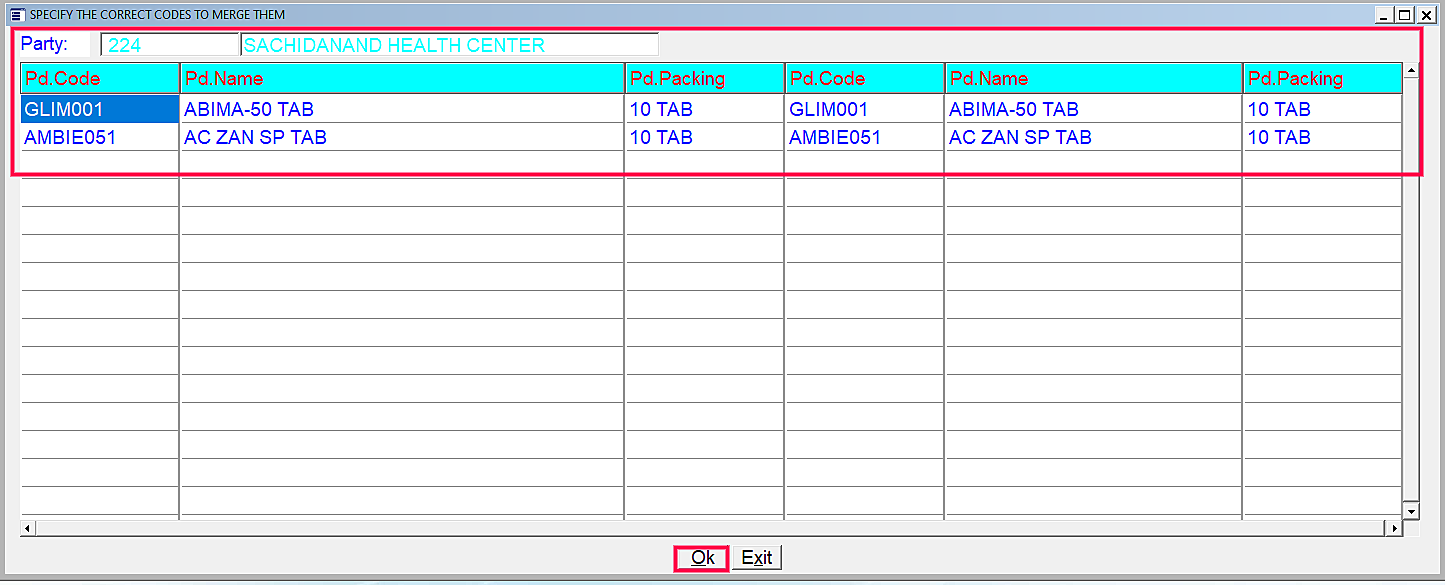Click the vertical scrollbar down arrow
The width and height of the screenshot is (1445, 585).
pyautogui.click(x=1412, y=511)
